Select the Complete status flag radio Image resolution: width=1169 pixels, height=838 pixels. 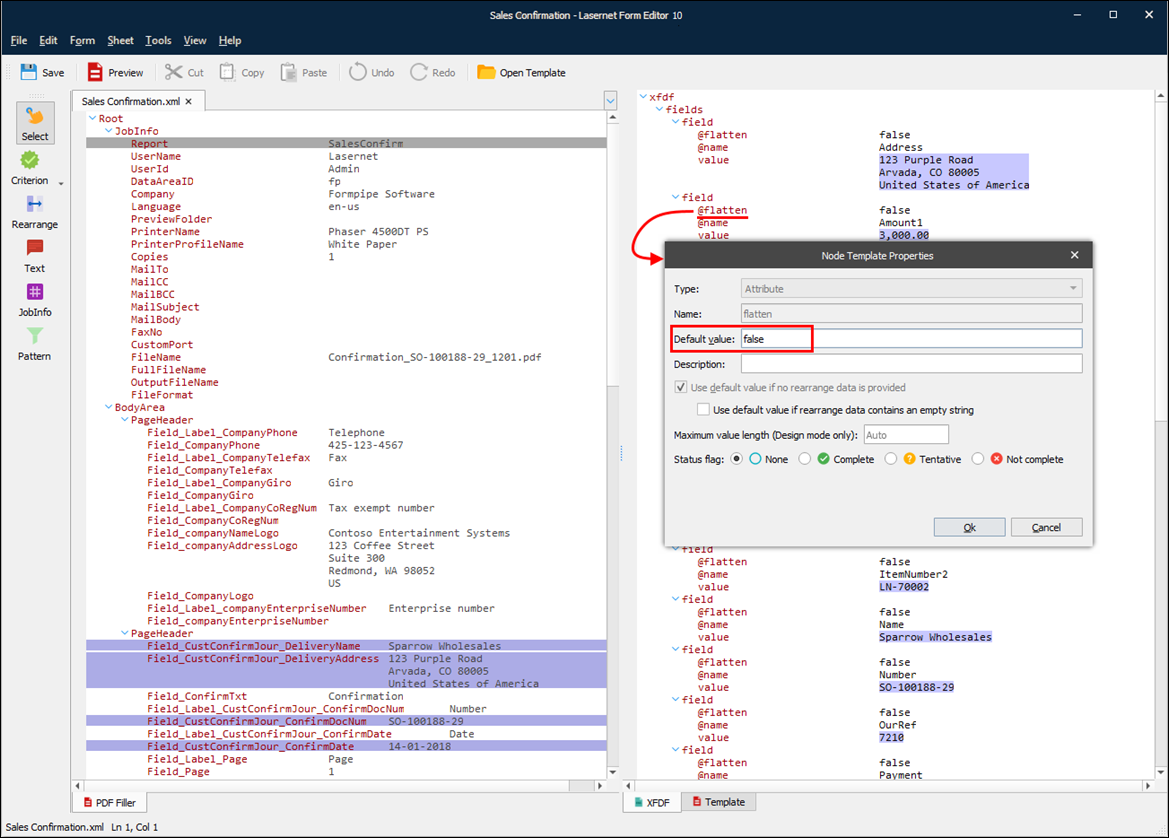(x=804, y=459)
